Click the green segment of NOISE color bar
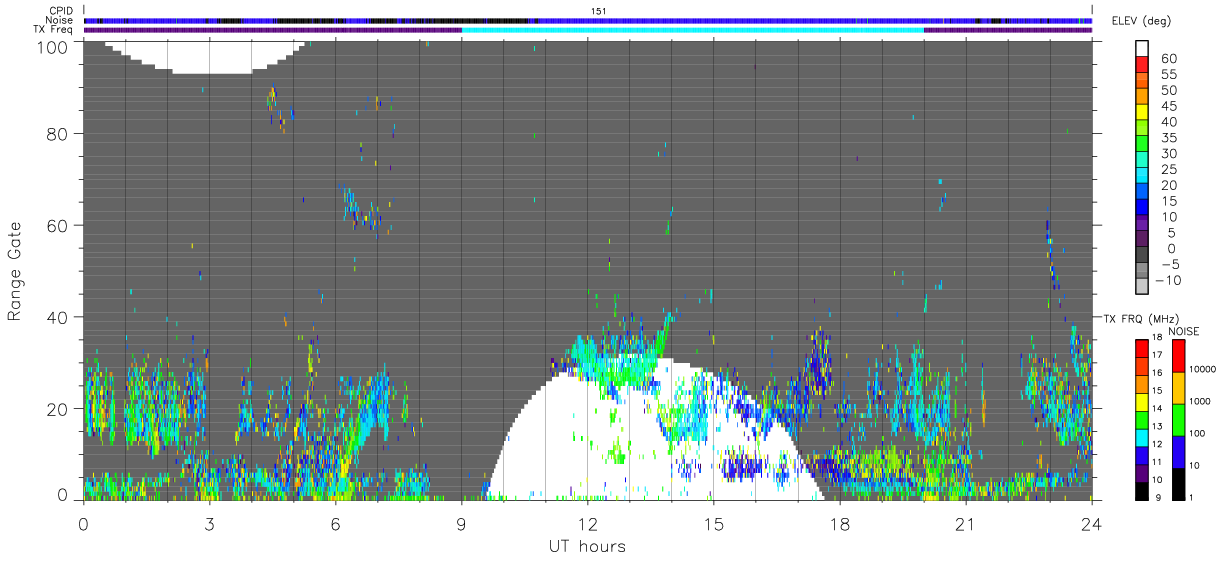The image size is (1228, 567). point(1177,419)
